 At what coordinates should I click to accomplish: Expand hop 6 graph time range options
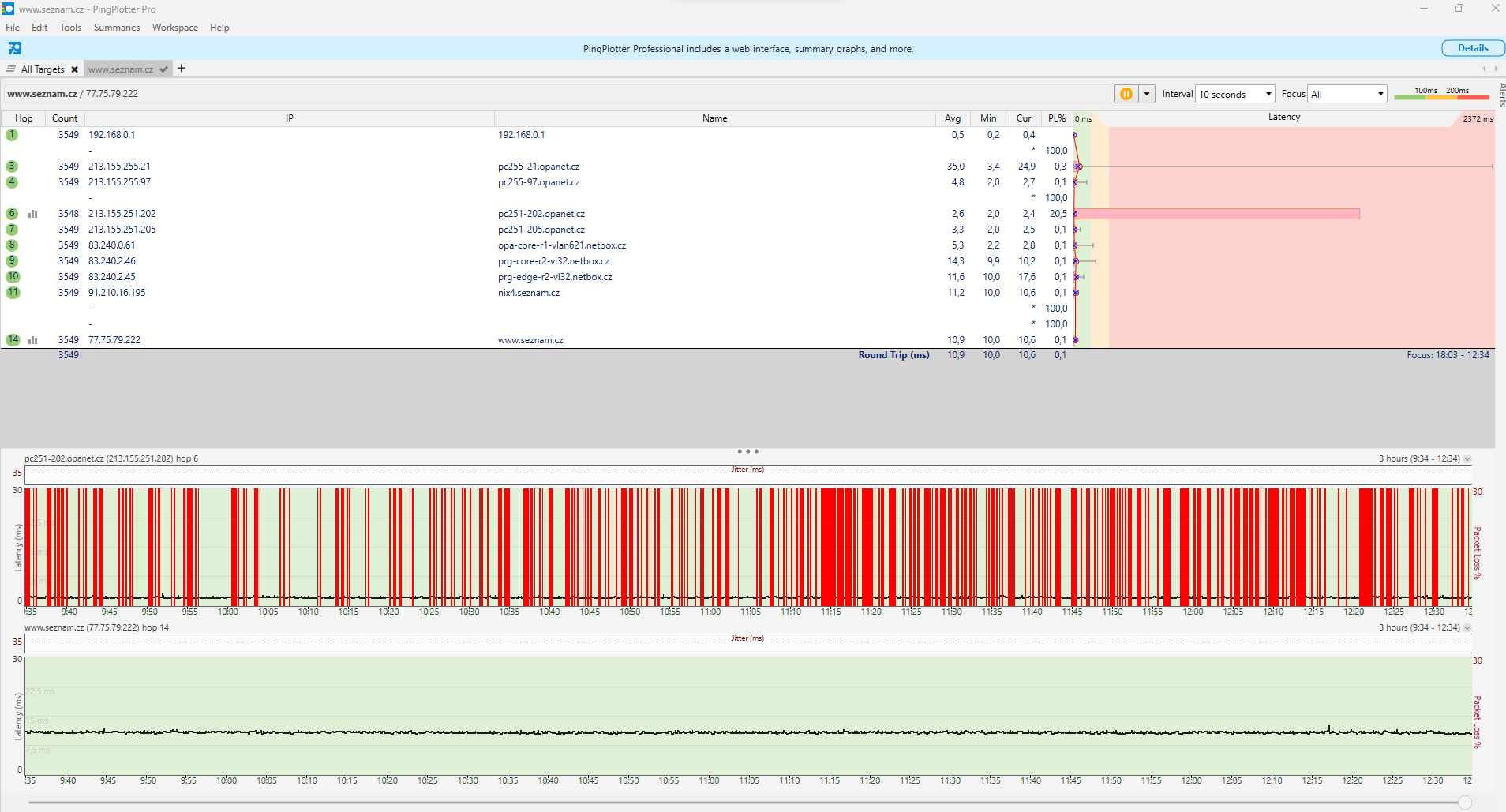point(1467,459)
